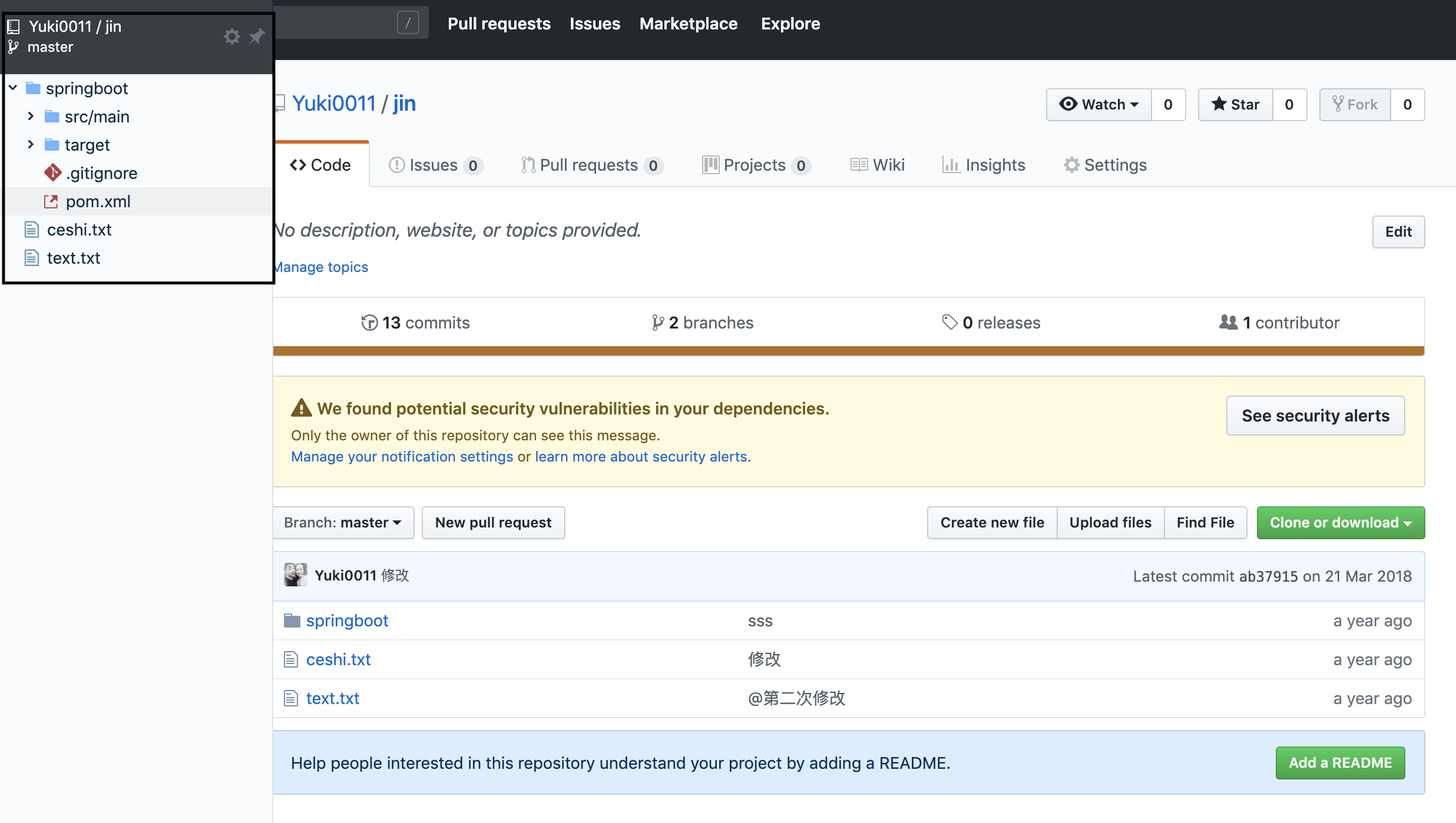
Task: Open Explore in the top navigation
Action: [x=790, y=24]
